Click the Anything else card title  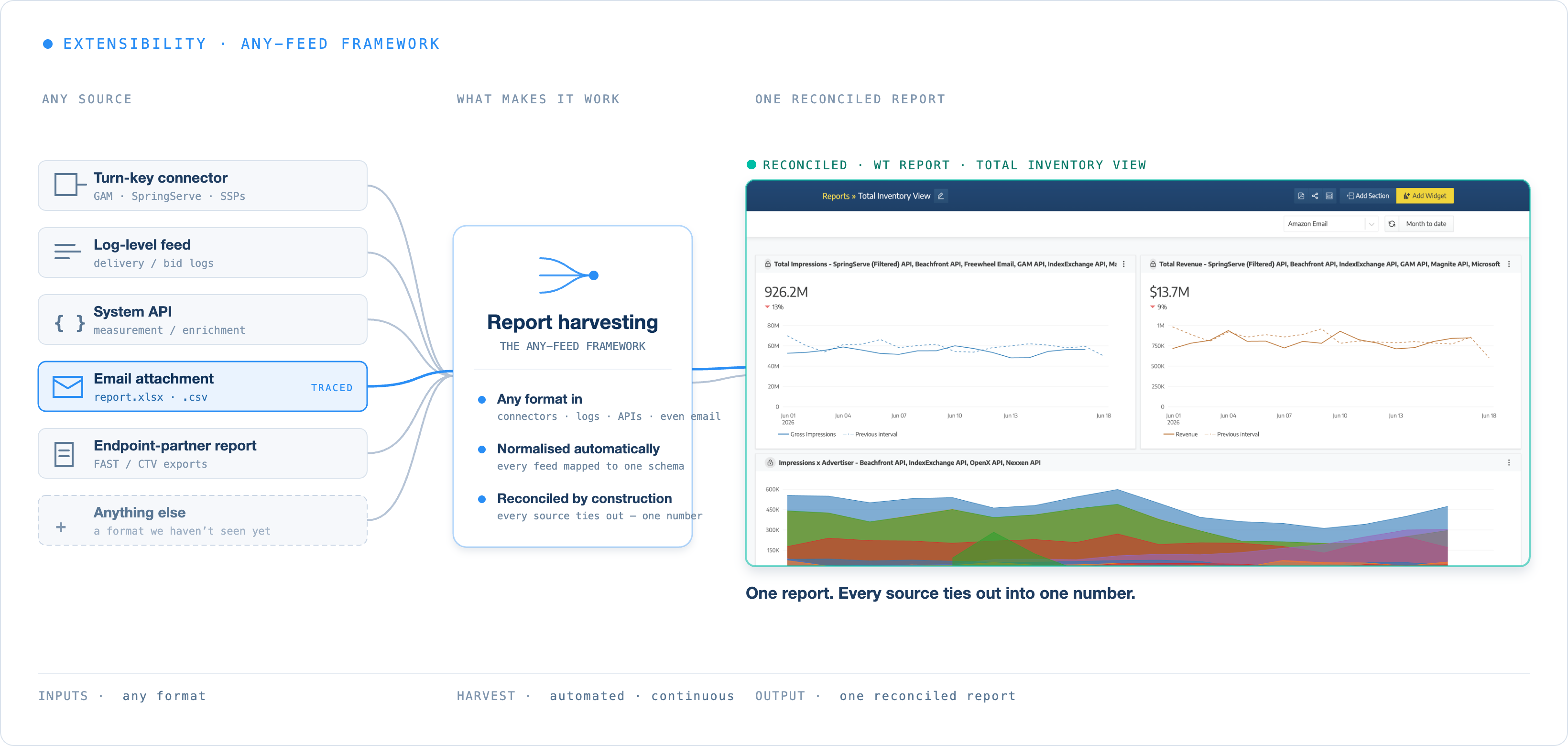tap(140, 513)
